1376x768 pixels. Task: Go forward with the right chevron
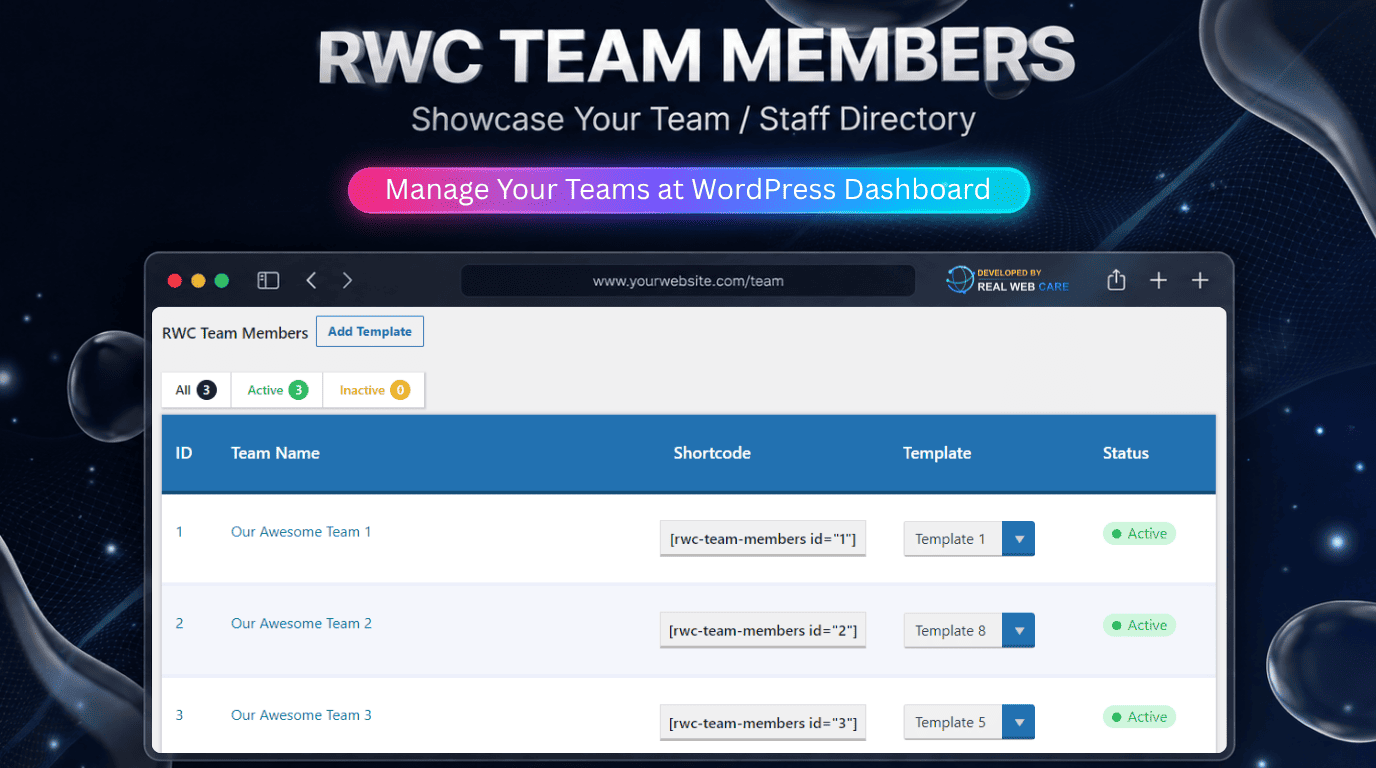click(x=347, y=281)
